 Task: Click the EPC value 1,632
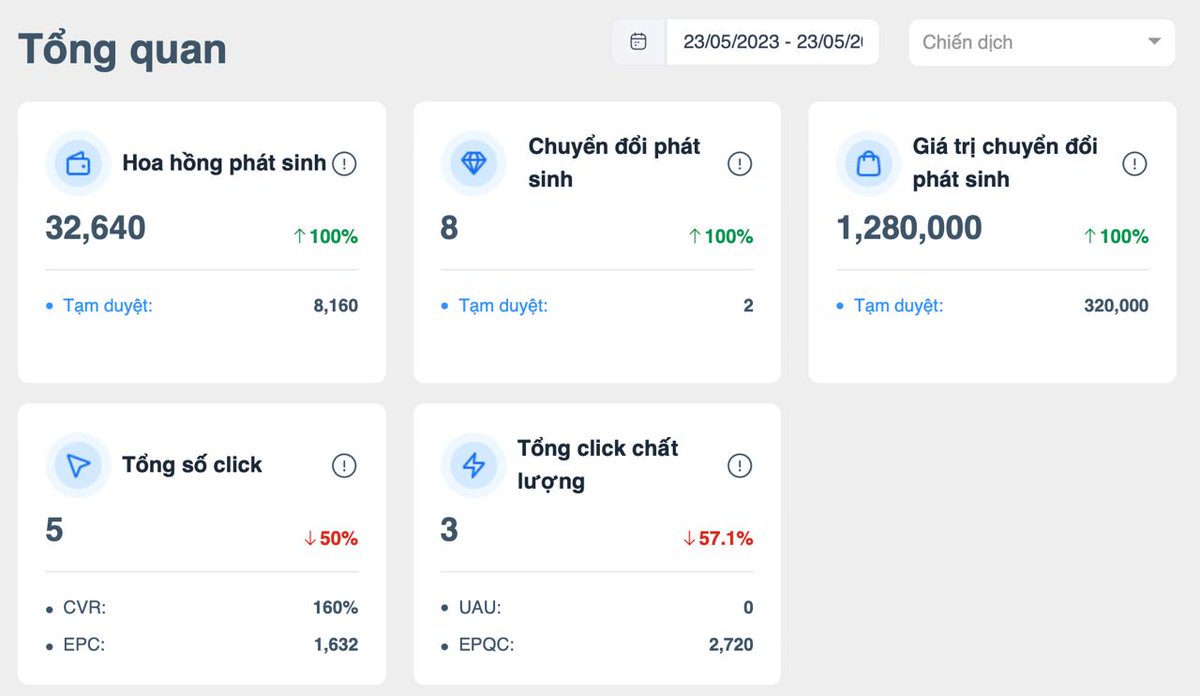click(x=335, y=645)
